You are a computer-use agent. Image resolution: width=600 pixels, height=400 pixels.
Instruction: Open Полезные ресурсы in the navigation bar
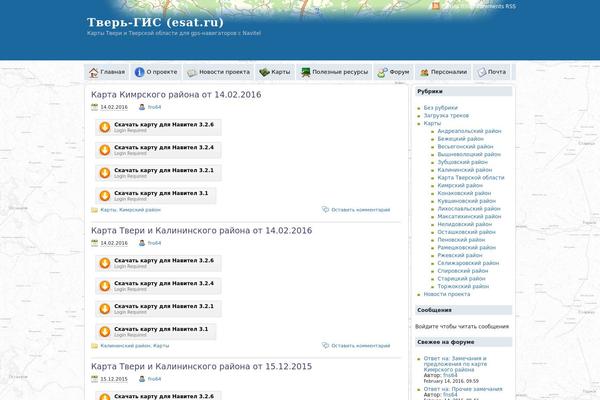(x=334, y=72)
